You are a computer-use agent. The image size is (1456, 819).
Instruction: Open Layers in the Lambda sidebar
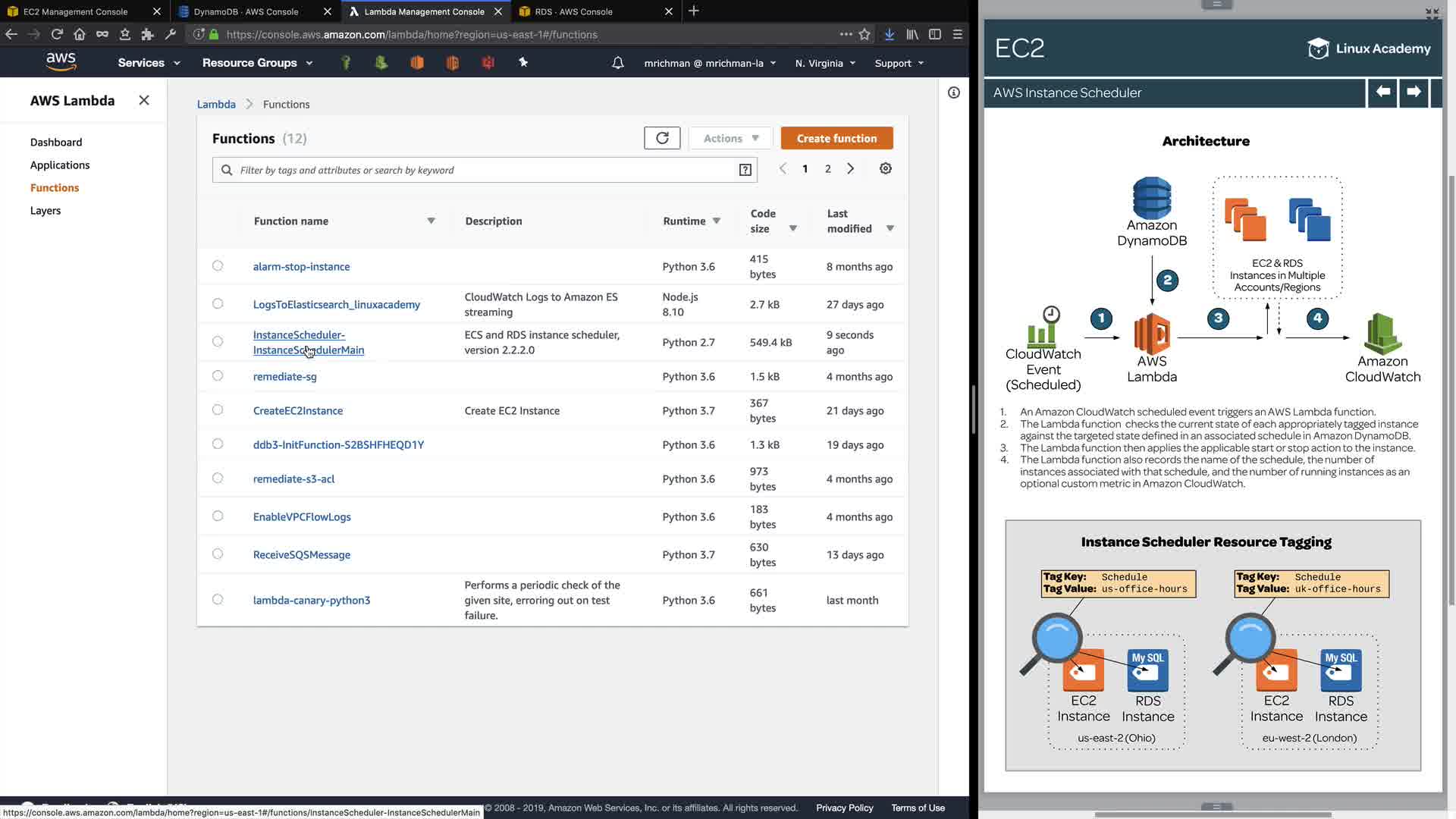(45, 210)
